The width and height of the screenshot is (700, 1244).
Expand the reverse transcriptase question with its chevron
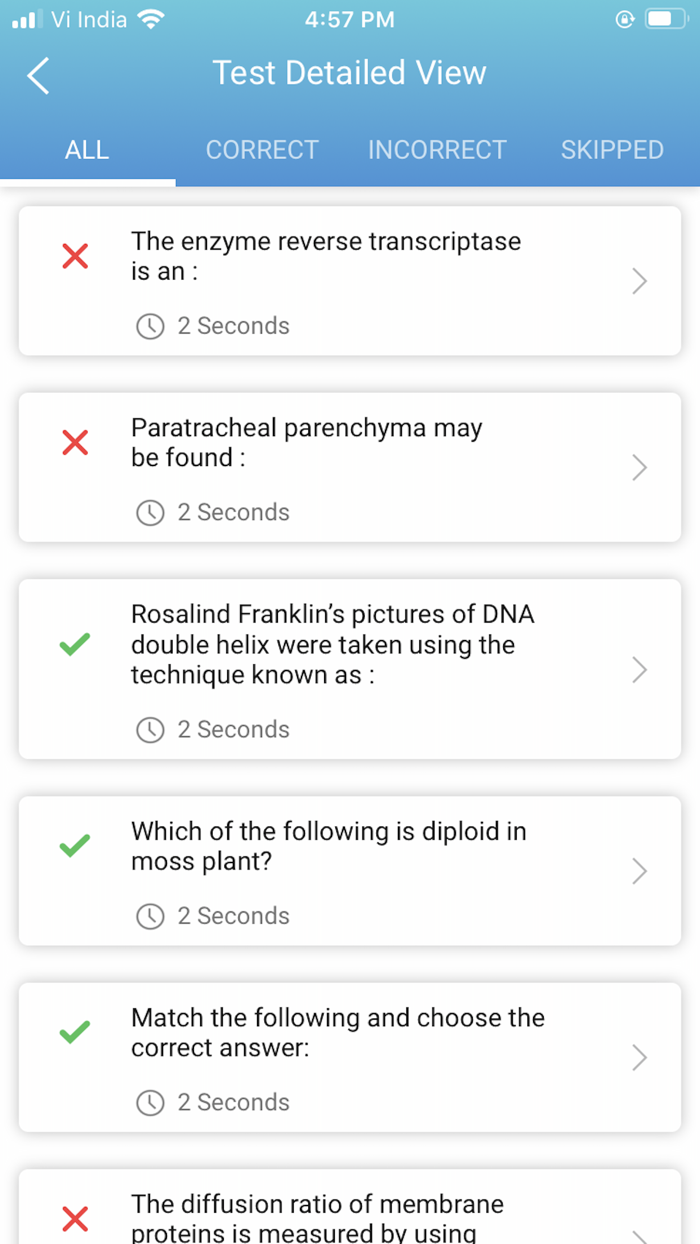coord(638,281)
